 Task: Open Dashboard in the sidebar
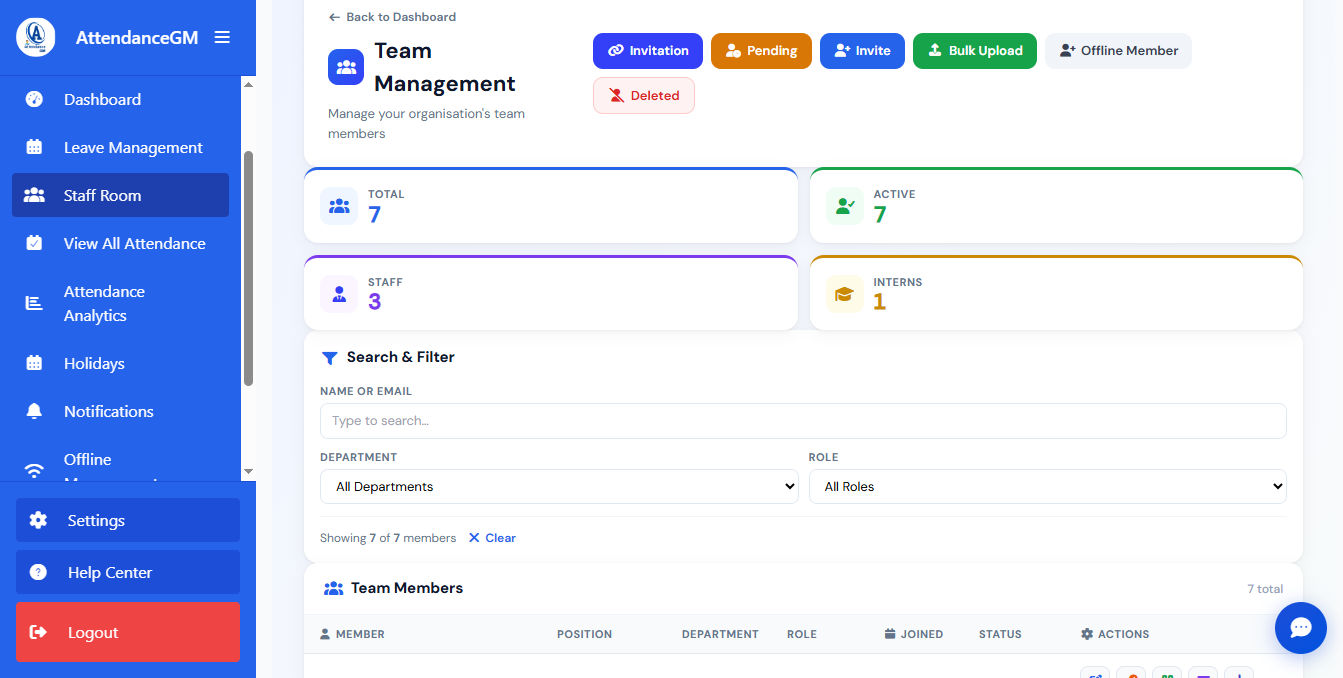point(120,99)
